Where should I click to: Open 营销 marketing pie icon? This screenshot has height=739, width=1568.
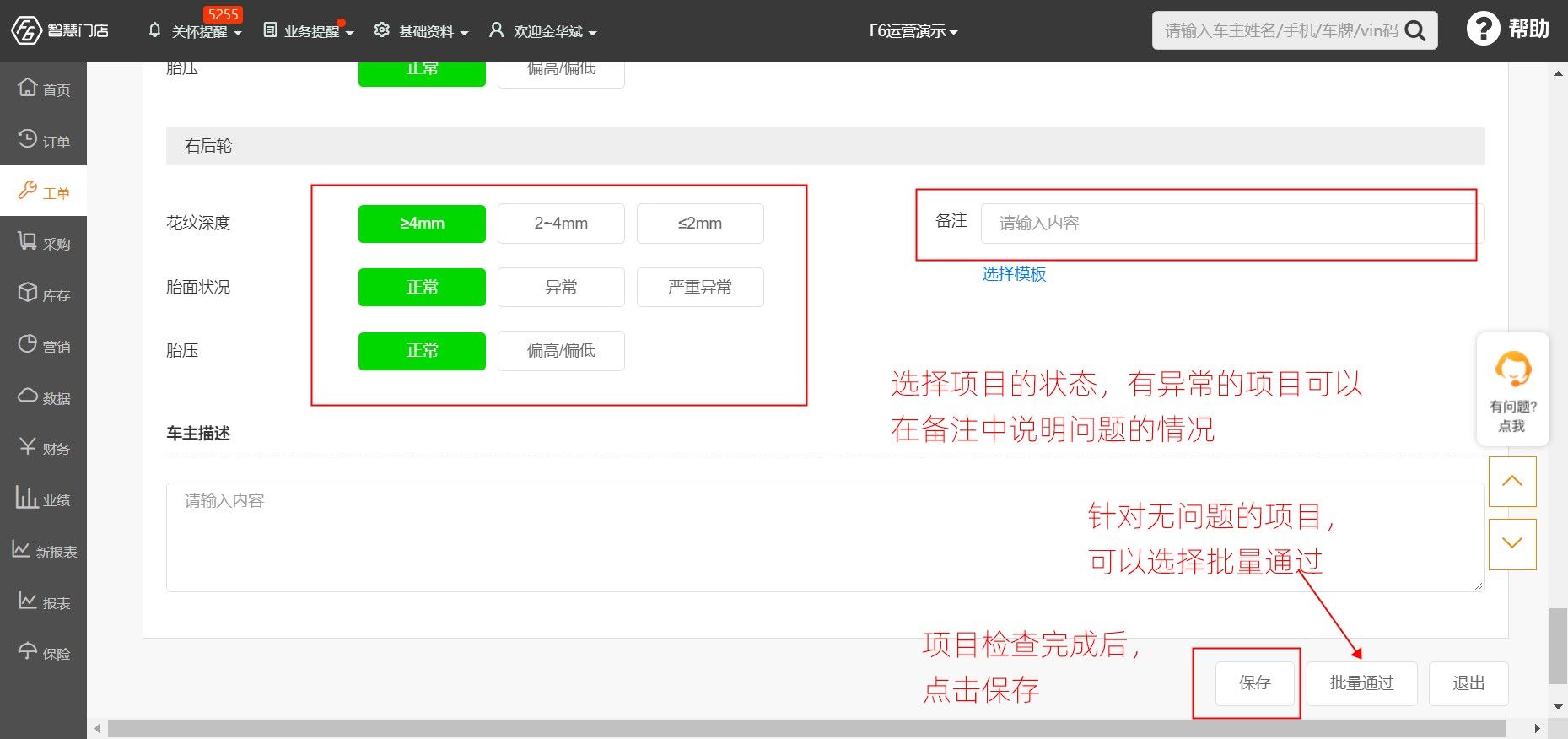coord(28,343)
